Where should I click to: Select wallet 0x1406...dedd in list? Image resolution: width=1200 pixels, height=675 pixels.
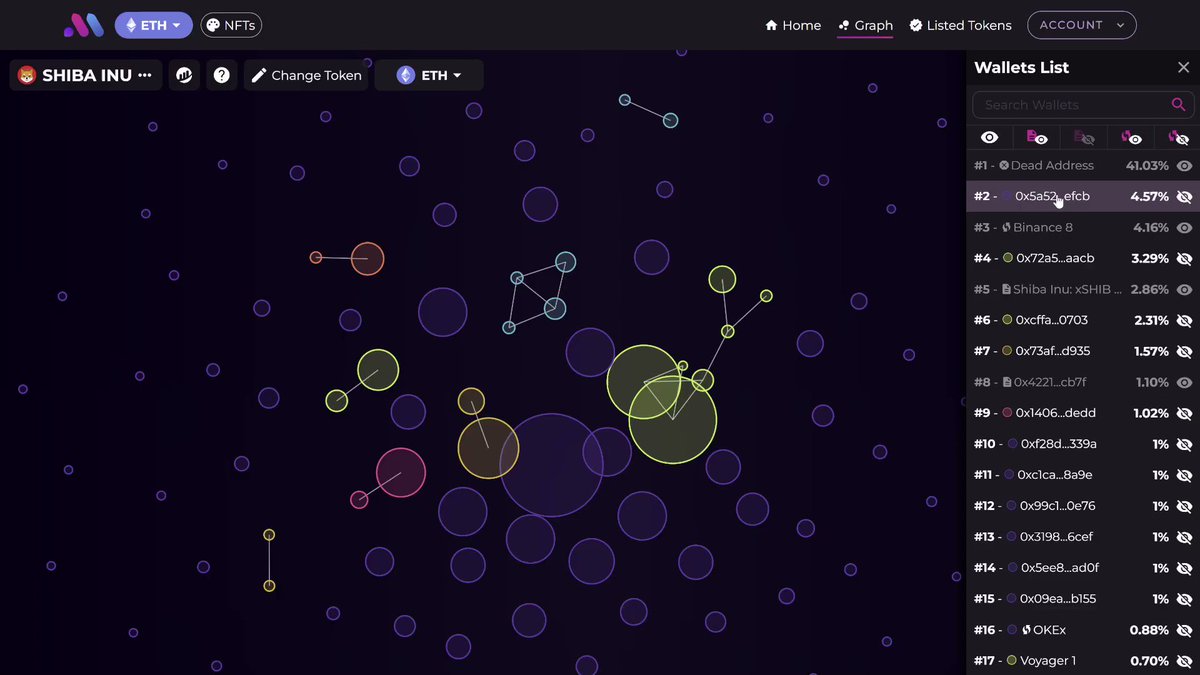coord(1083,414)
